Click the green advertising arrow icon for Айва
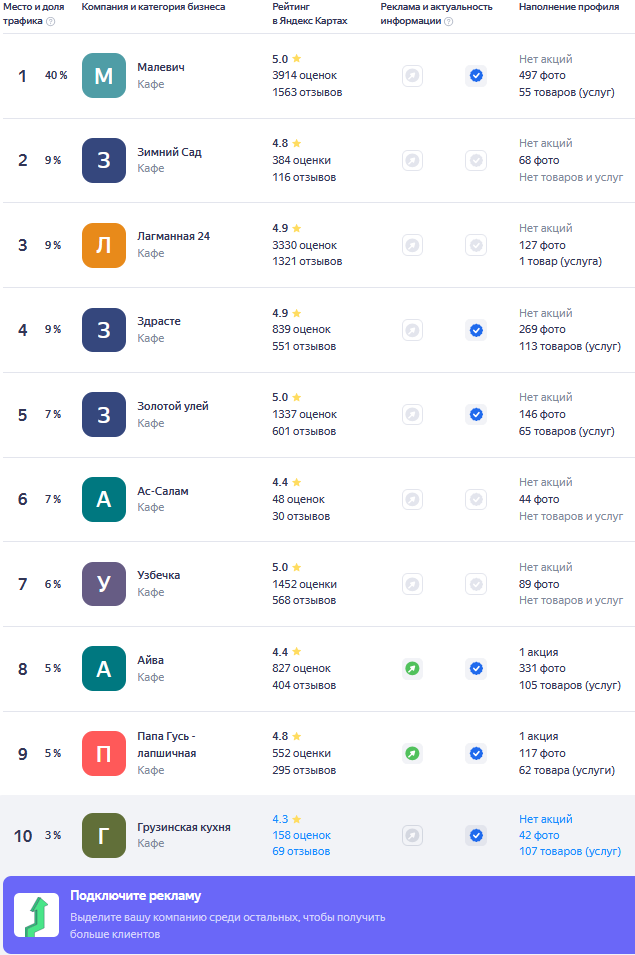The image size is (635, 955). click(x=412, y=669)
